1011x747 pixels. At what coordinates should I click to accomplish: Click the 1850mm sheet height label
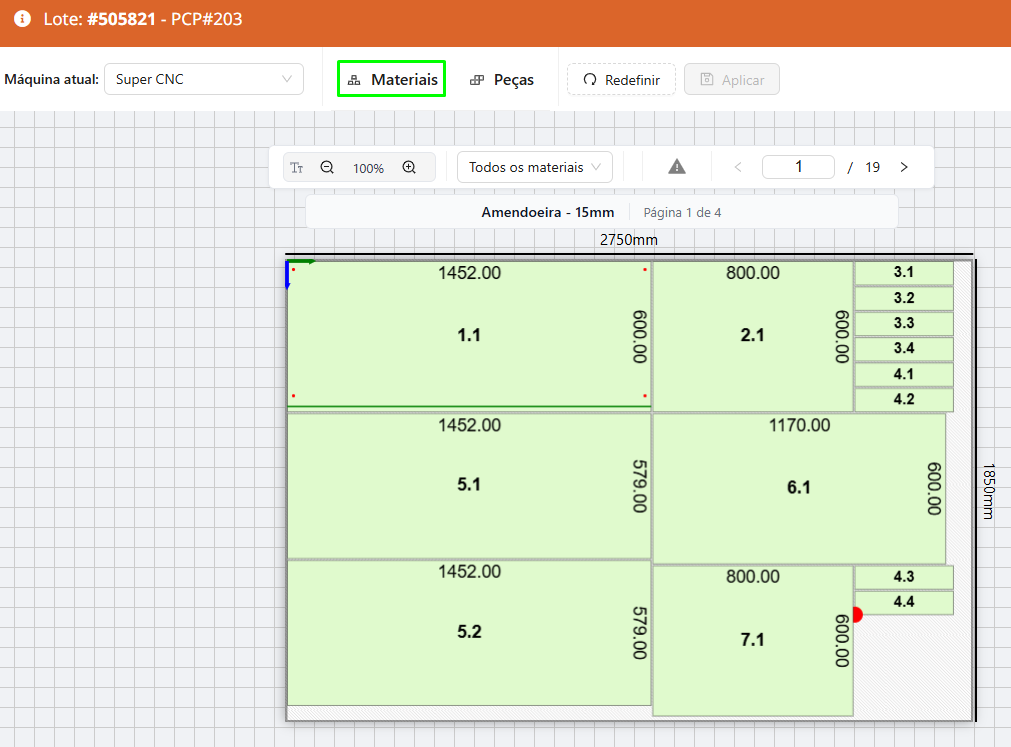point(988,491)
